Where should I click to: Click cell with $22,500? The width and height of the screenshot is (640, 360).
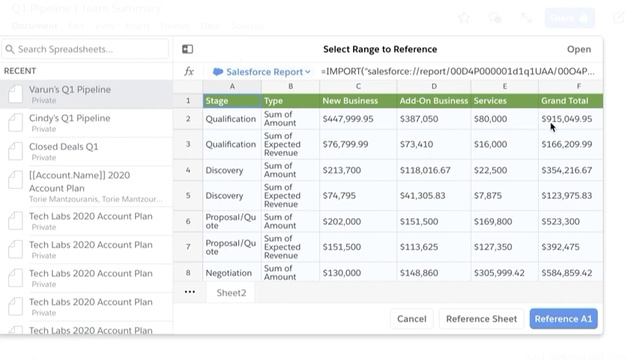(504, 170)
